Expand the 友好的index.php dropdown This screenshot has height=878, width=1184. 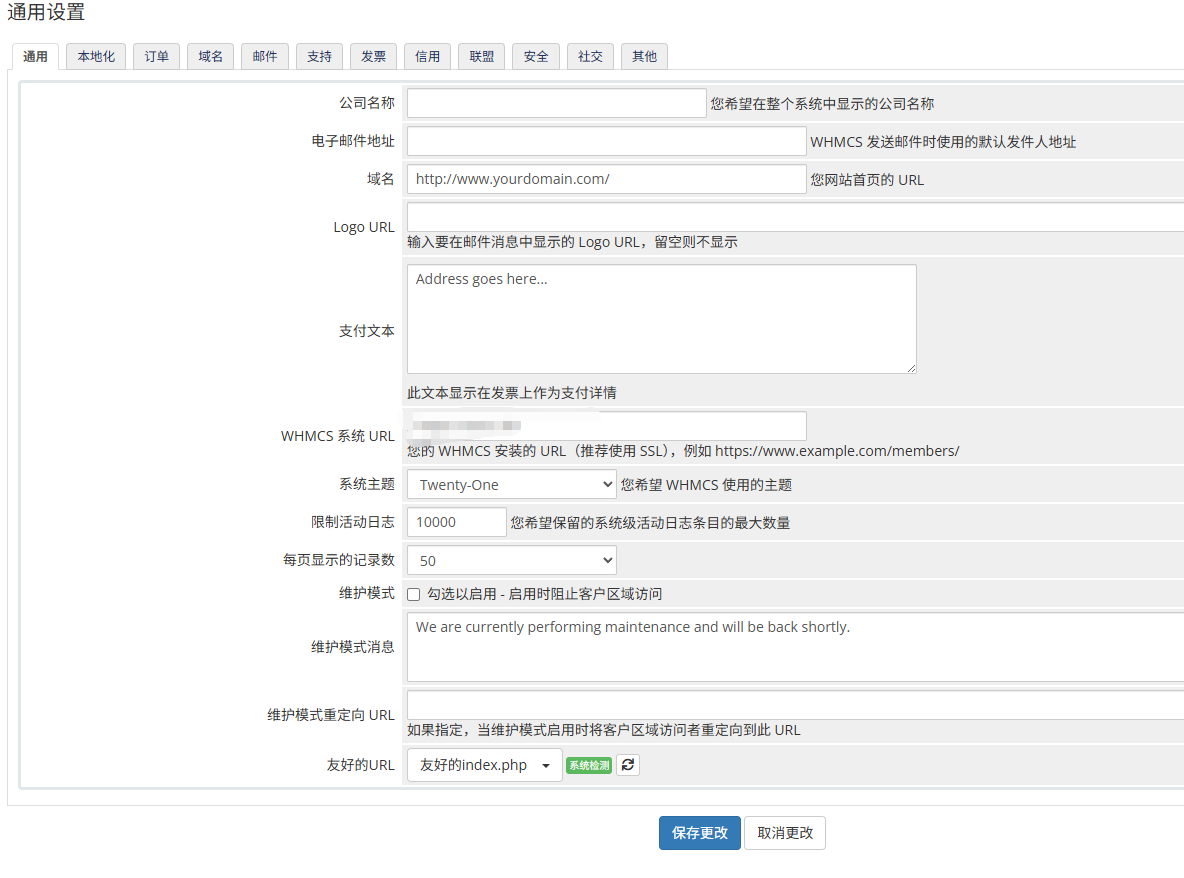point(485,765)
